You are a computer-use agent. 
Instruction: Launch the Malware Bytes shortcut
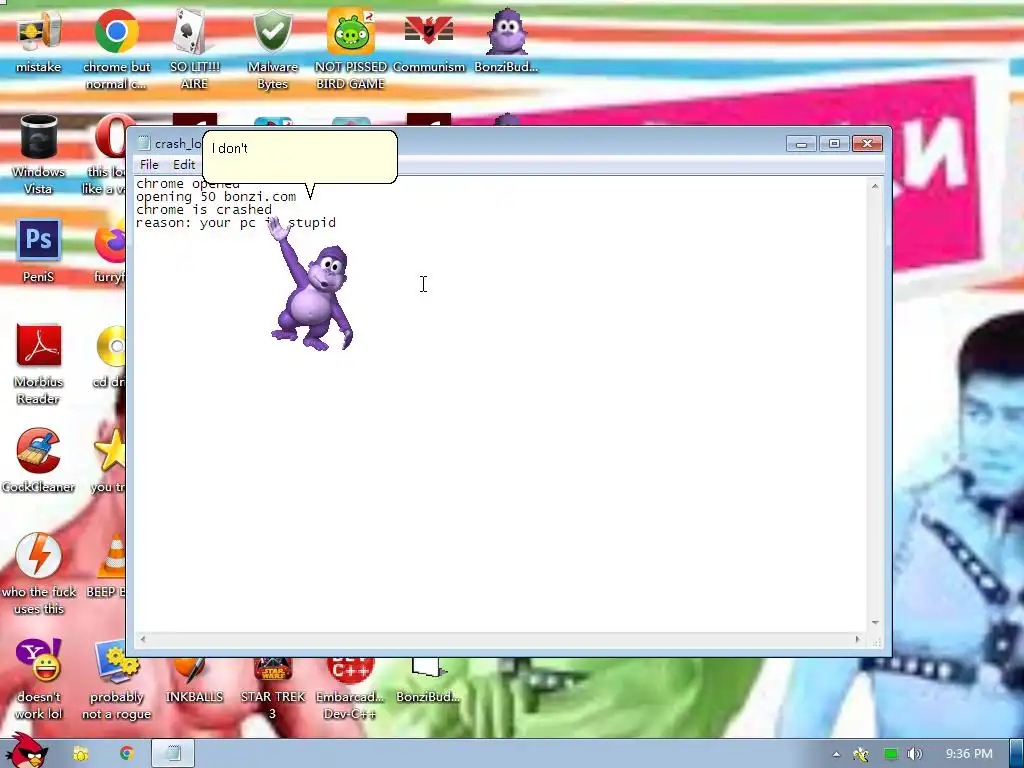[272, 48]
